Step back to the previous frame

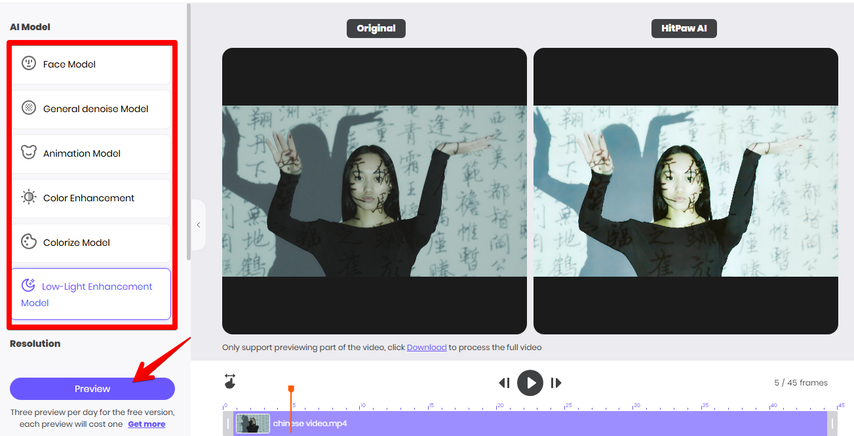click(504, 383)
